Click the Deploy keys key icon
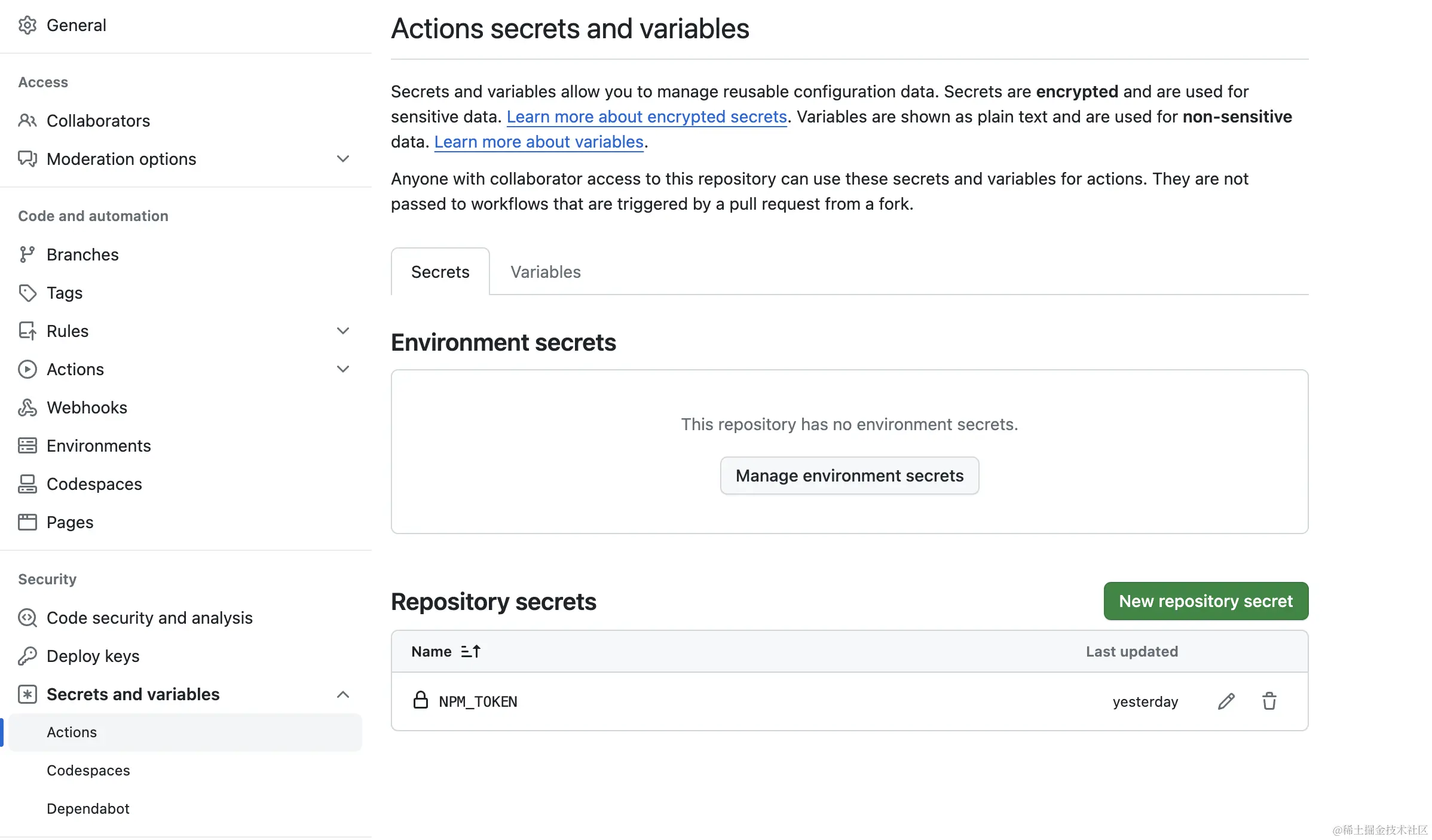This screenshot has height=840, width=1432. tap(27, 656)
